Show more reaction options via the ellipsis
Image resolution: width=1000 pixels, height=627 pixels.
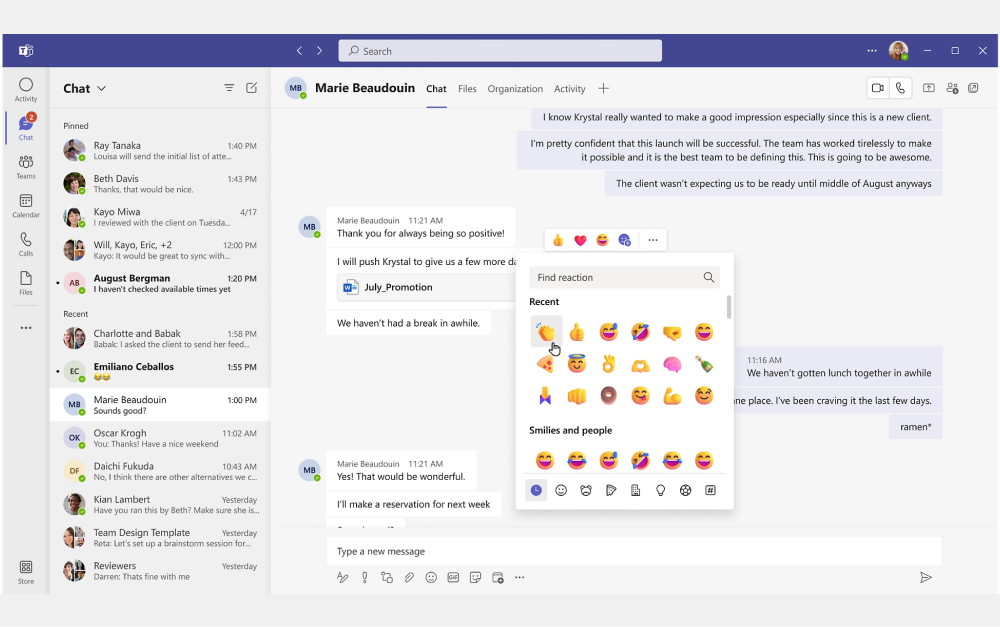click(x=652, y=239)
